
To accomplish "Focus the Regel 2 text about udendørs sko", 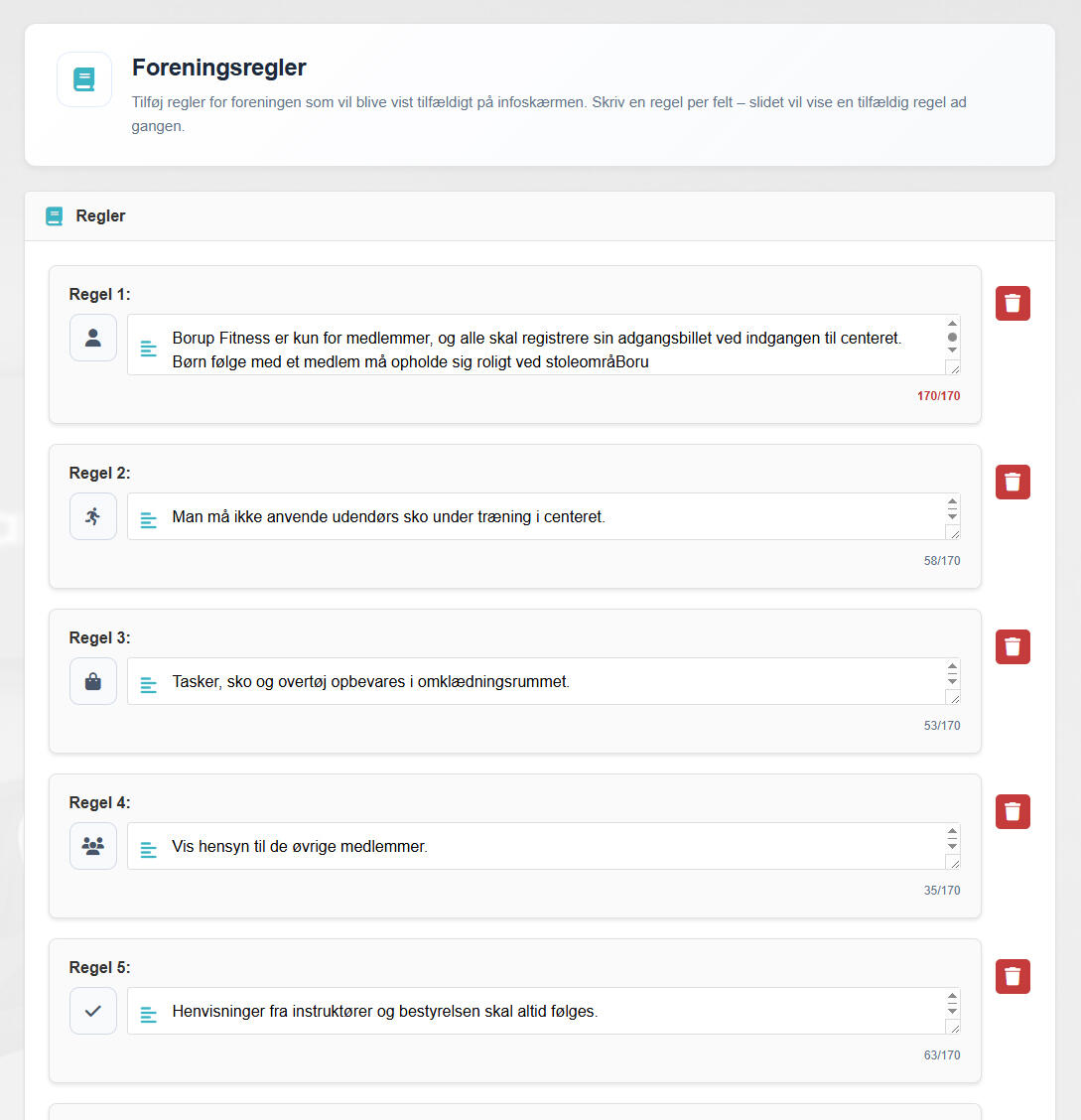I will pos(543,516).
